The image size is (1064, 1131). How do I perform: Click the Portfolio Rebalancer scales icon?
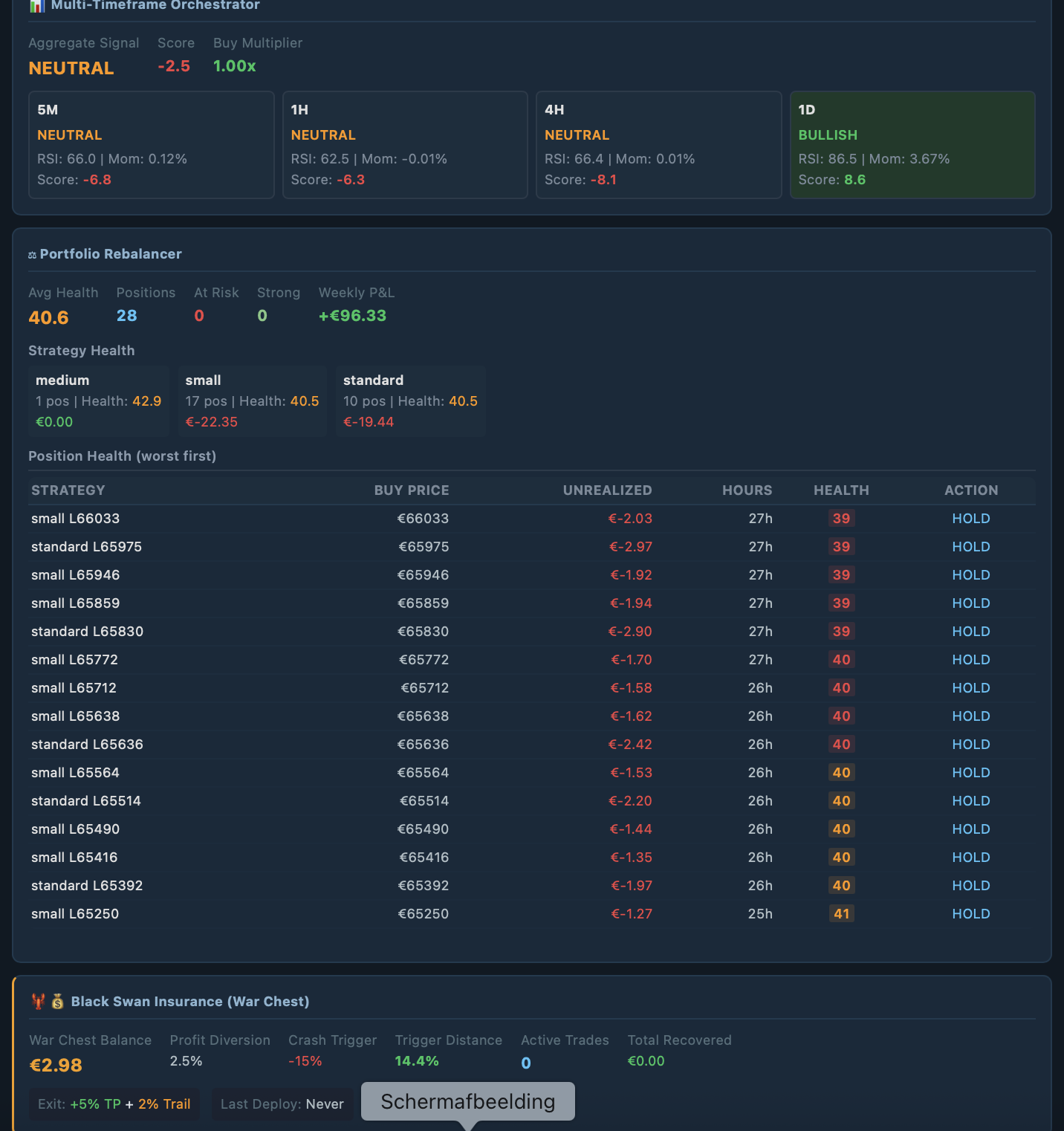coord(31,253)
